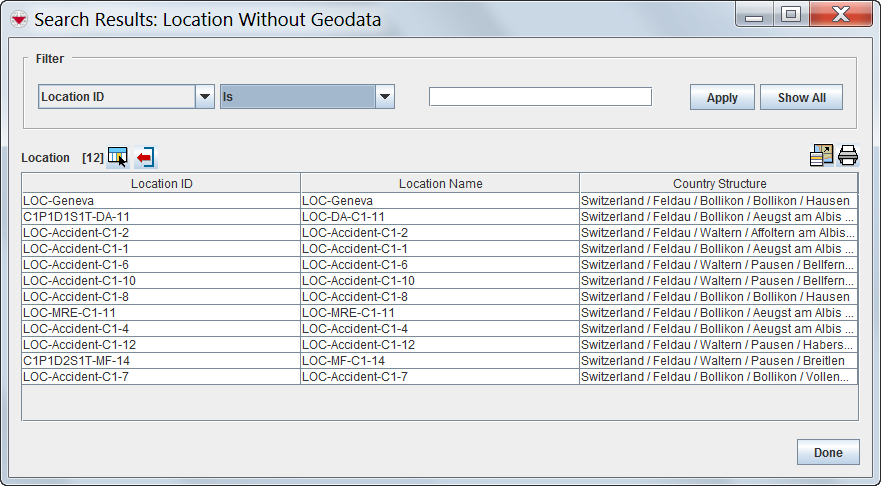Sort by the Location ID column header

[x=161, y=183]
